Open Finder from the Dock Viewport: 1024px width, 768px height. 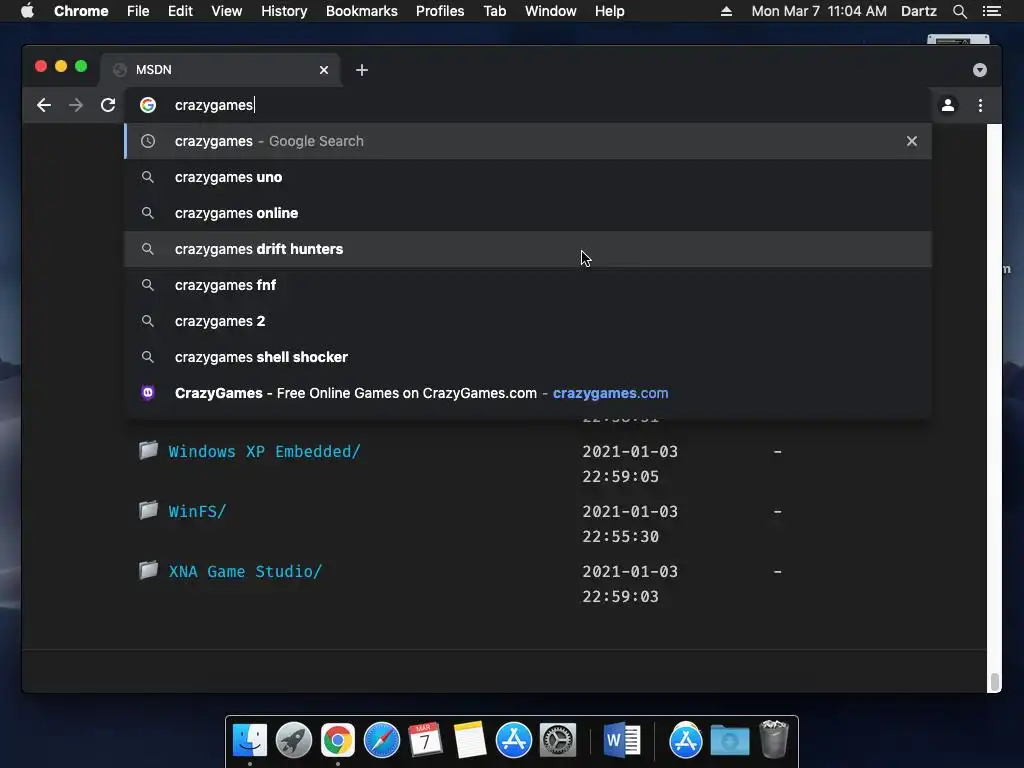250,741
